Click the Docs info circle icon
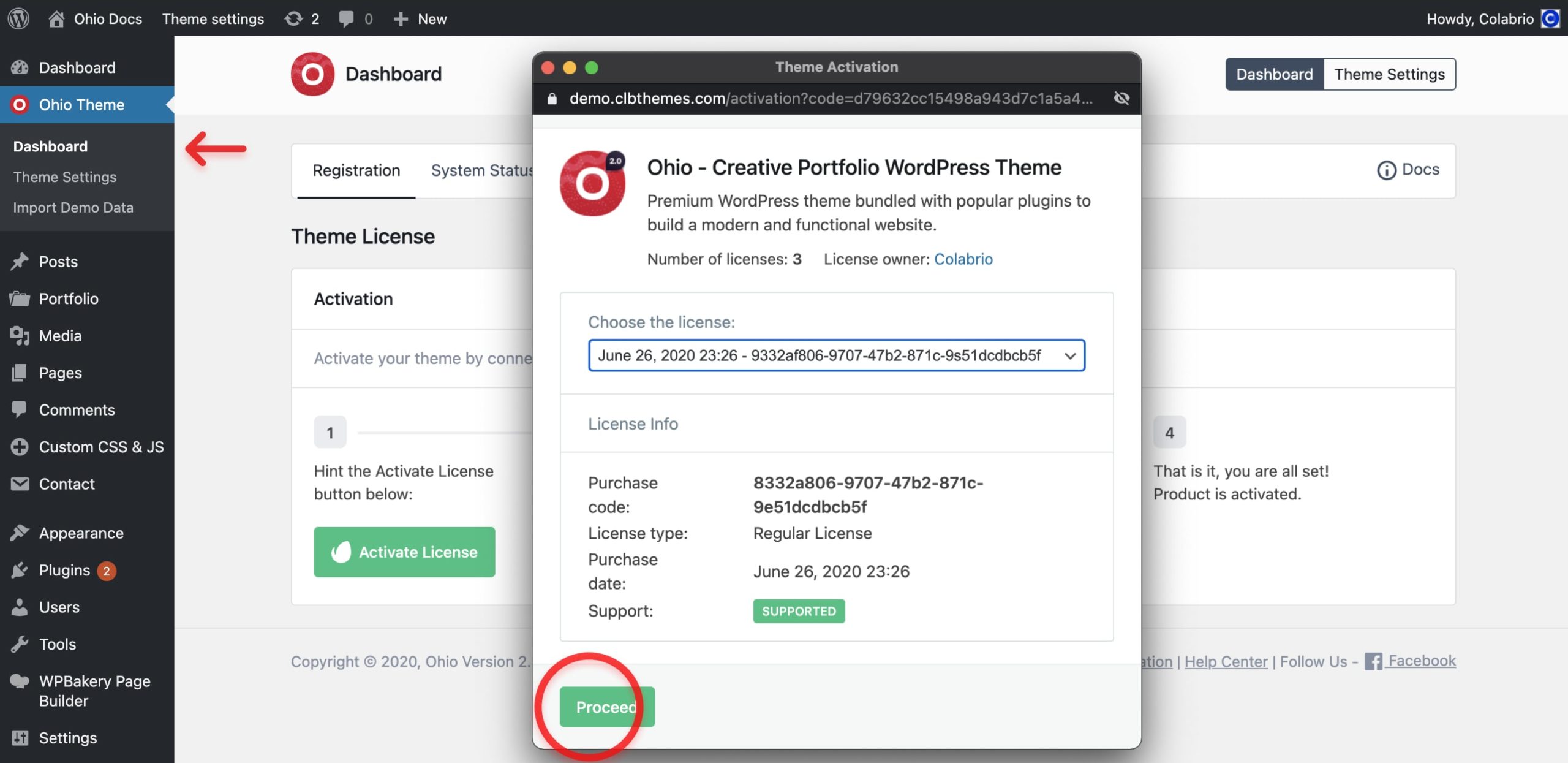 [x=1386, y=170]
